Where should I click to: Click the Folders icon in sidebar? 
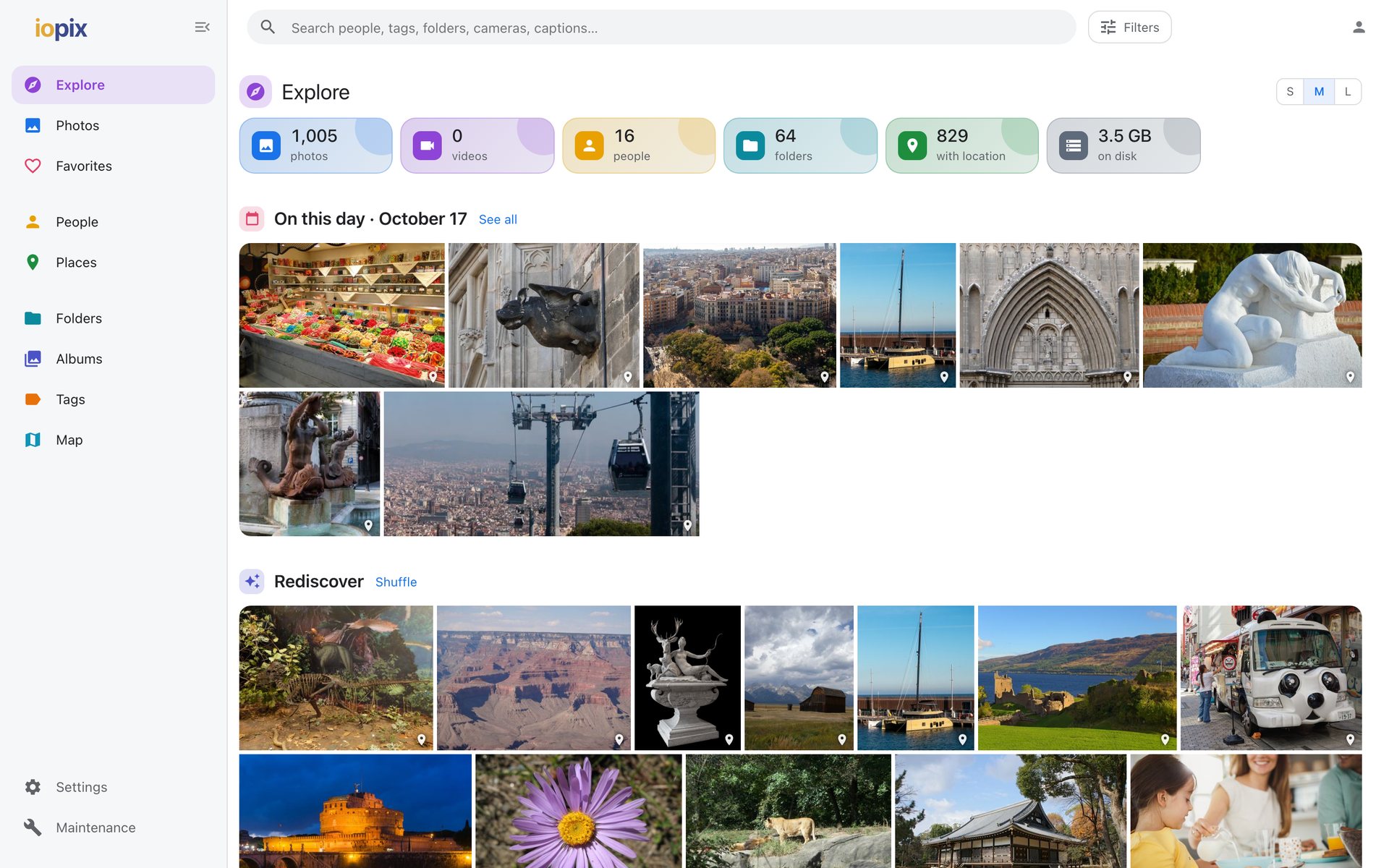click(x=33, y=318)
